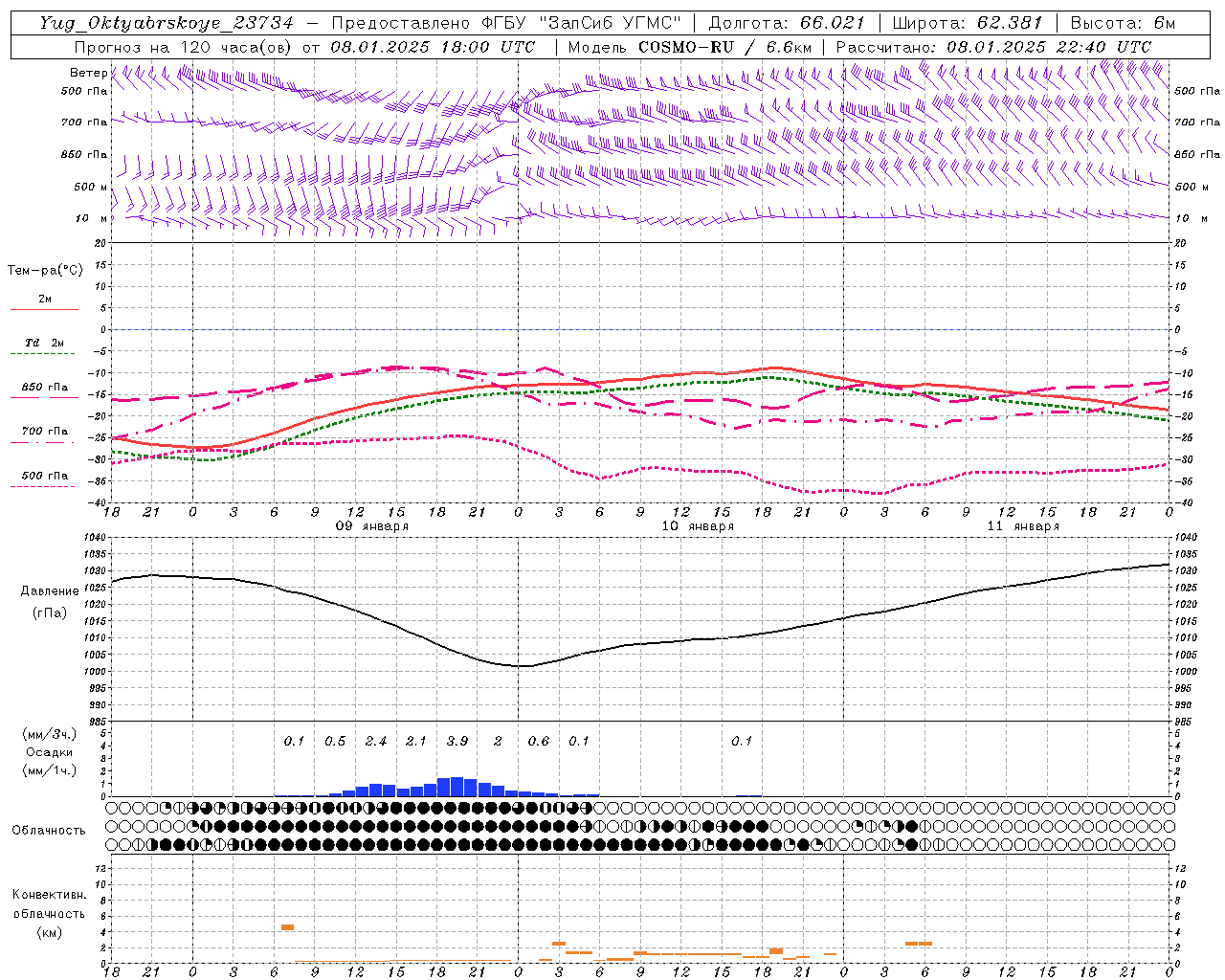Click the (мм/3ч.) units label
The width and height of the screenshot is (1225, 980).
click(x=49, y=734)
